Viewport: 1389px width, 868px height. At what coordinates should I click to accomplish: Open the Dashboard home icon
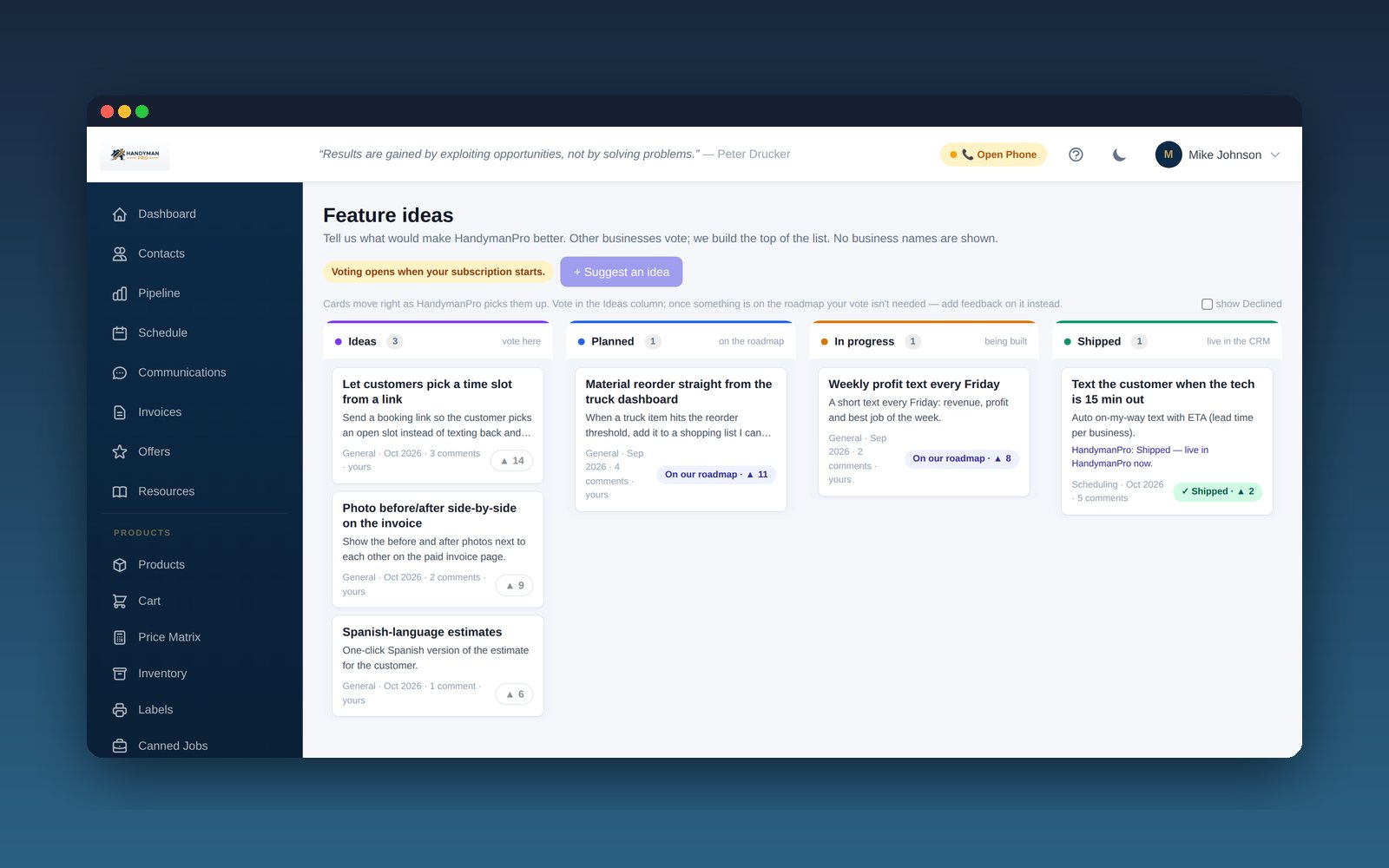click(120, 214)
